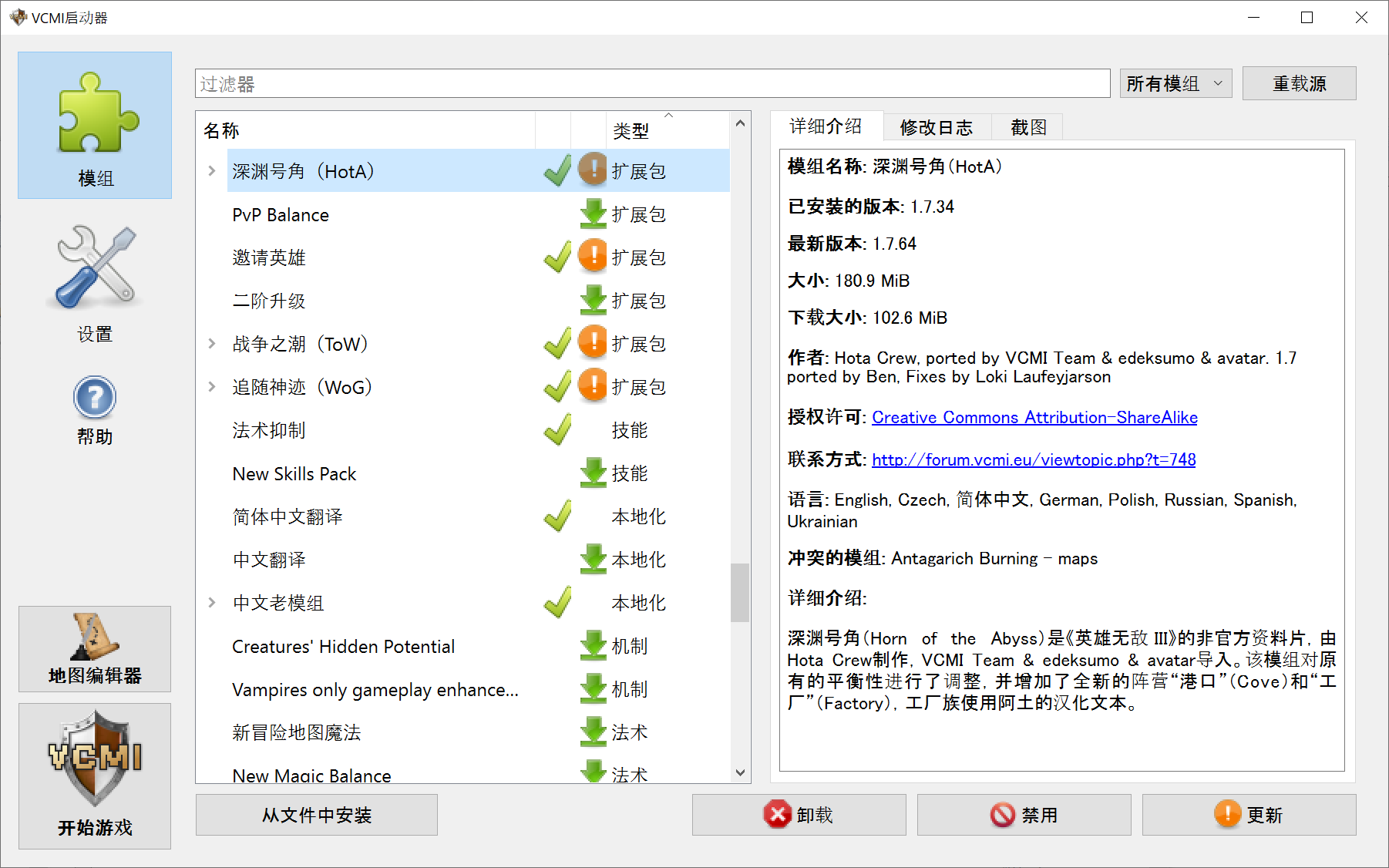The image size is (1389, 868).
Task: Click the update warning icon for 邀请英雄
Action: pos(593,255)
